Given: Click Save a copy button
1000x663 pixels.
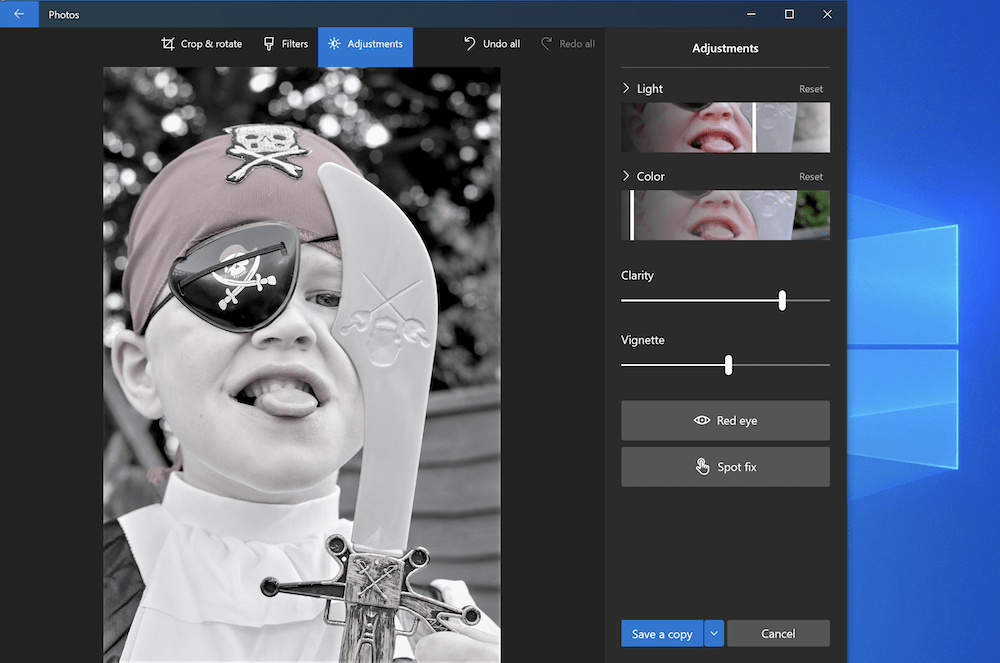Looking at the screenshot, I should click(661, 634).
